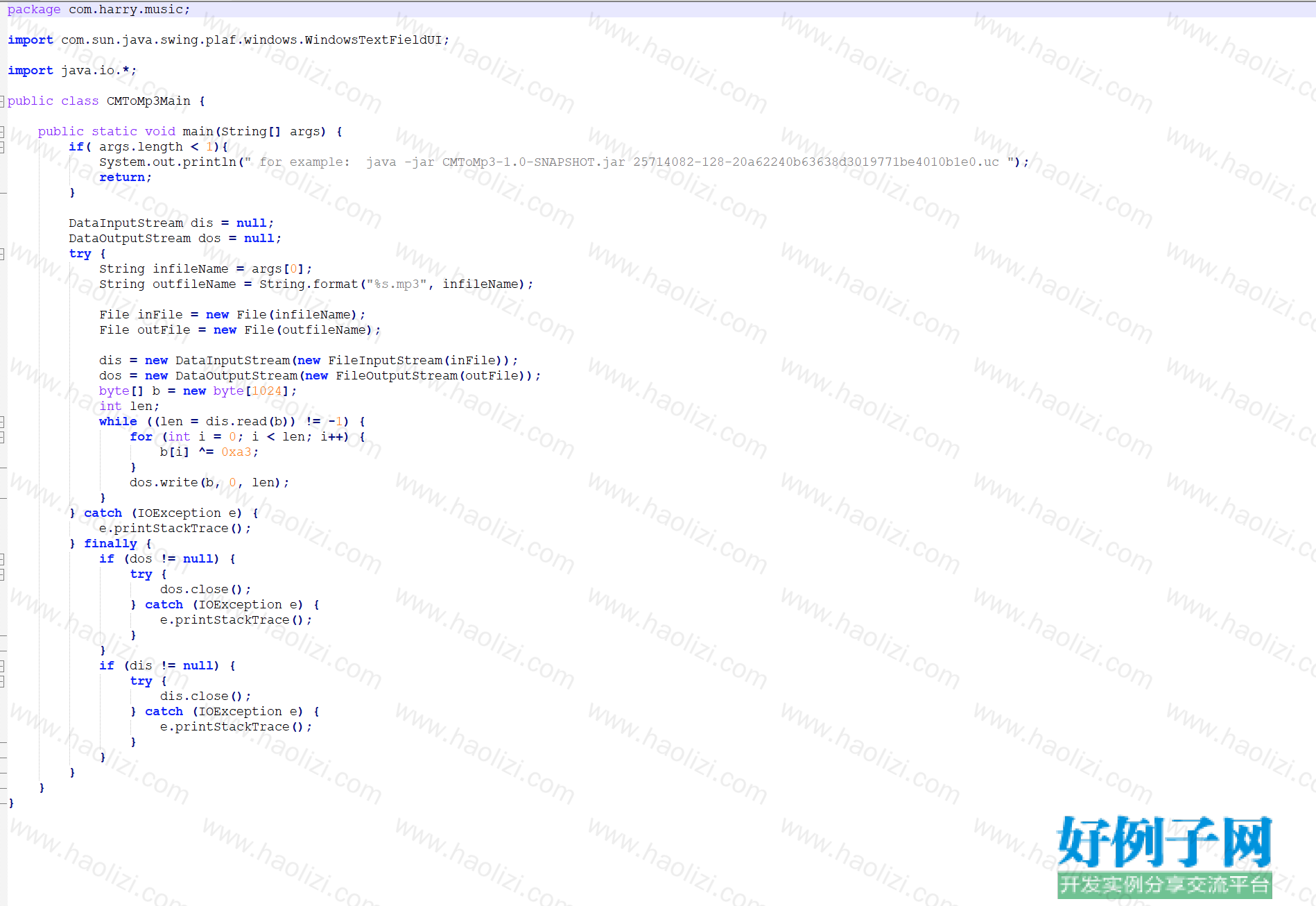Click the 'new FileInputStream(inFile)' line
The width and height of the screenshot is (1316, 906).
[309, 361]
